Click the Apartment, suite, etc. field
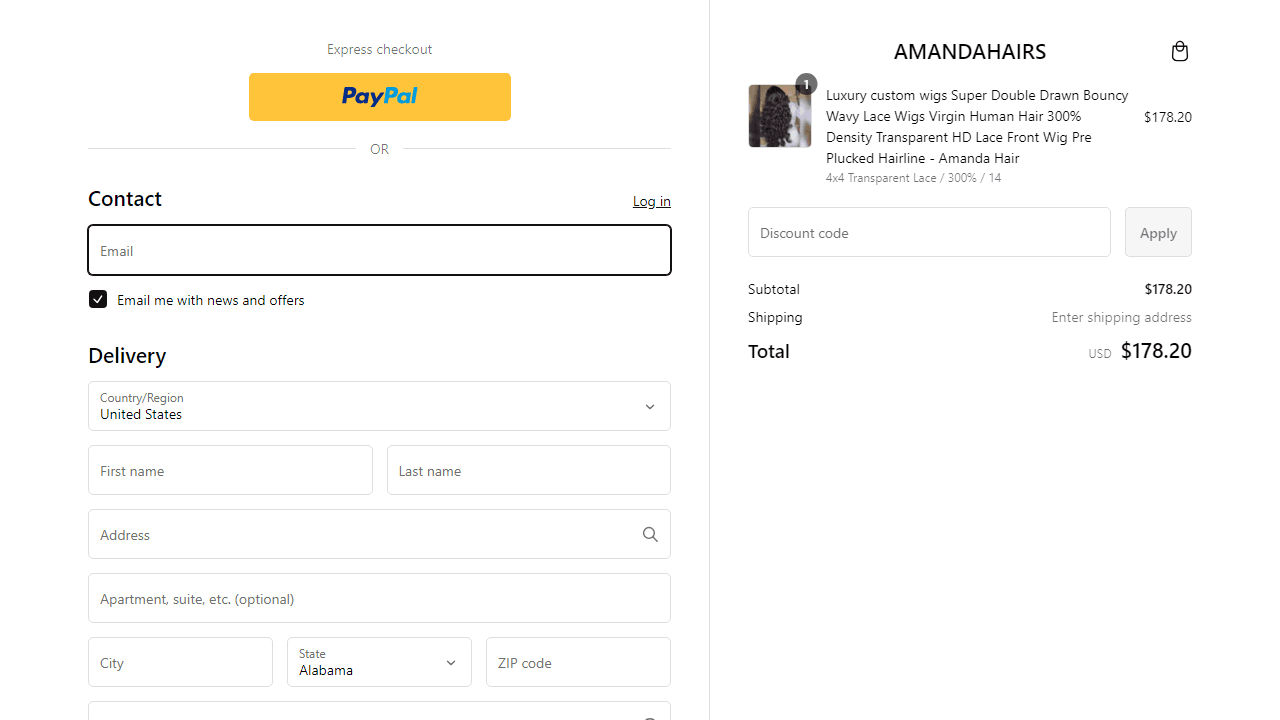This screenshot has height=720, width=1280. (x=380, y=598)
